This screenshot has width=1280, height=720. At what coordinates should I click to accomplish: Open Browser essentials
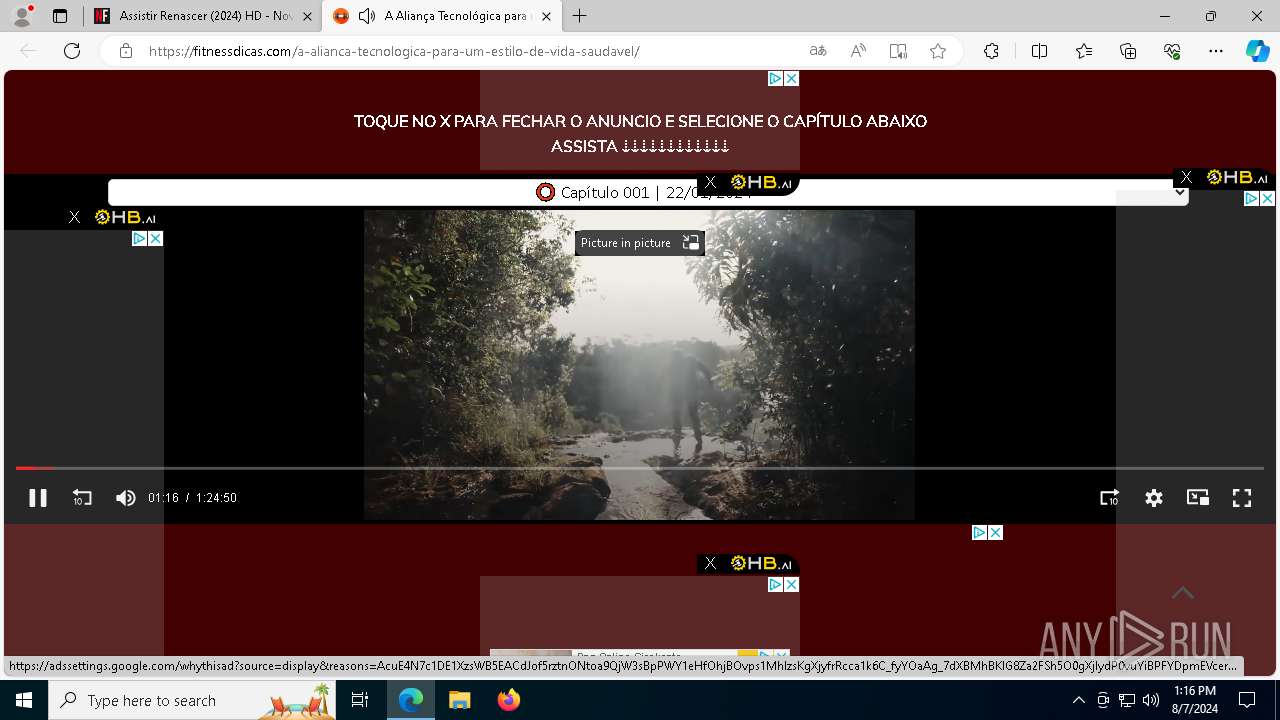tap(1172, 51)
